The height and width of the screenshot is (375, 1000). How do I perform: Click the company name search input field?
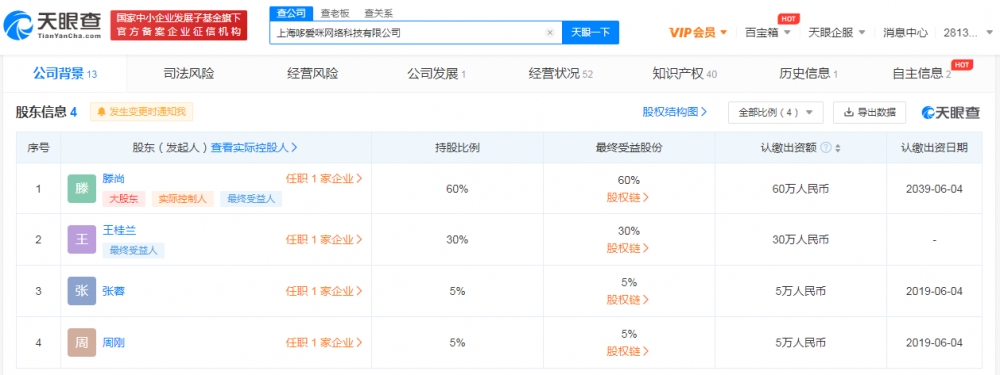coord(408,33)
